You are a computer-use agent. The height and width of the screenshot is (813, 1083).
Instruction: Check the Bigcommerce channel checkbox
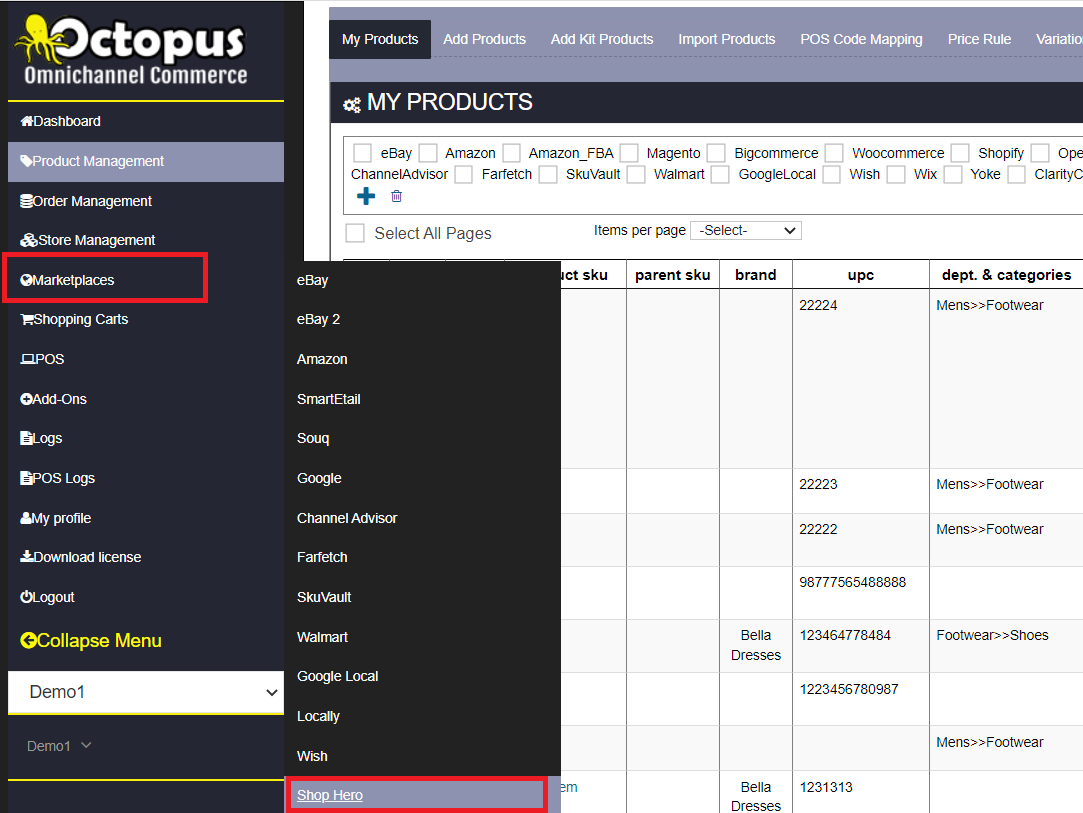click(717, 153)
